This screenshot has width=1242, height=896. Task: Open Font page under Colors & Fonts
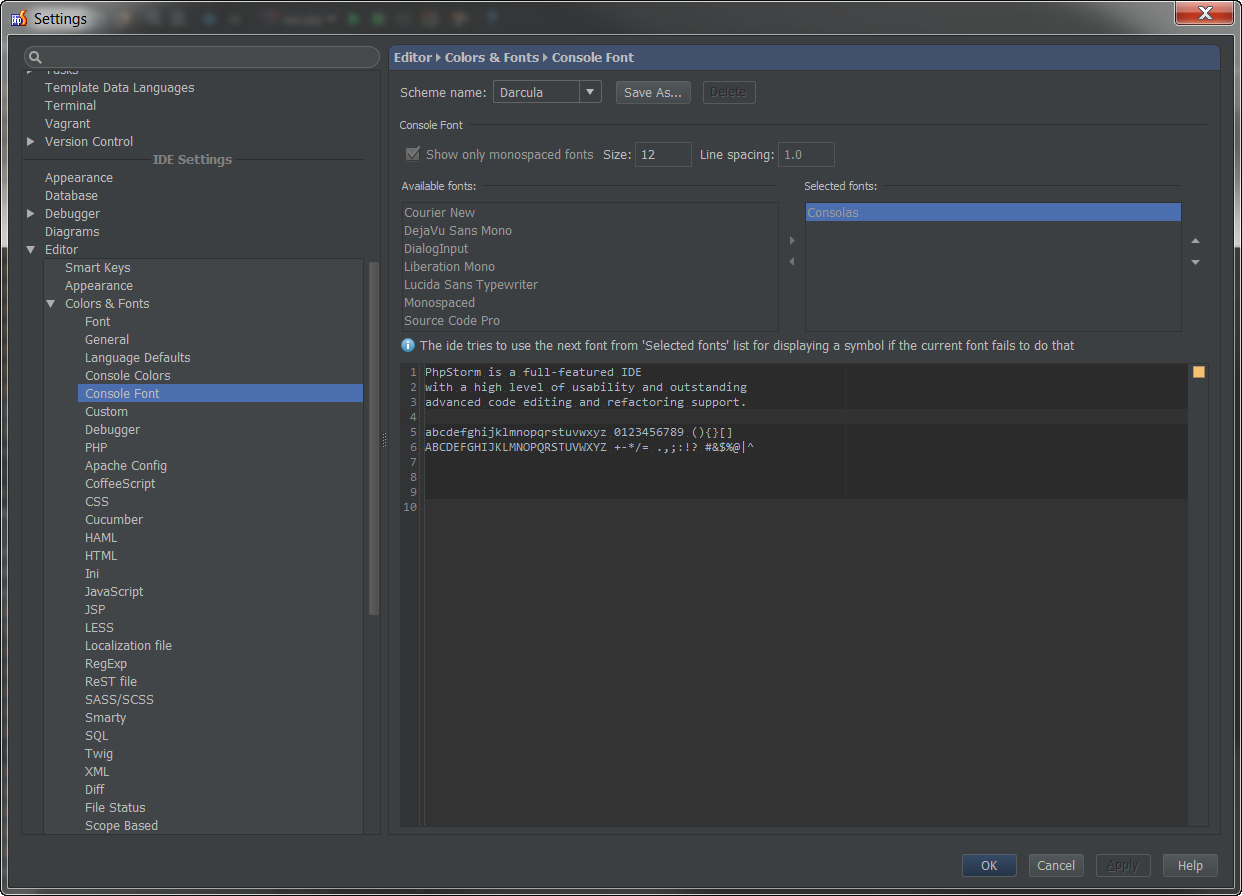point(98,322)
